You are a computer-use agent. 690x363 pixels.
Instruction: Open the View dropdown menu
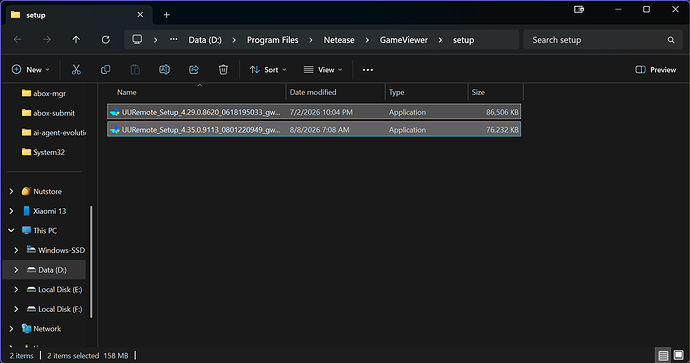tap(323, 70)
